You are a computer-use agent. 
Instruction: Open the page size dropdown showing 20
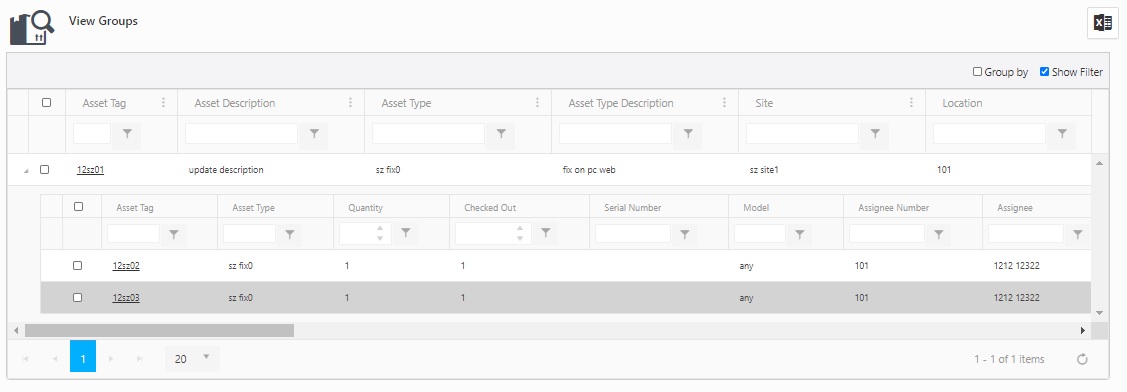pos(192,358)
